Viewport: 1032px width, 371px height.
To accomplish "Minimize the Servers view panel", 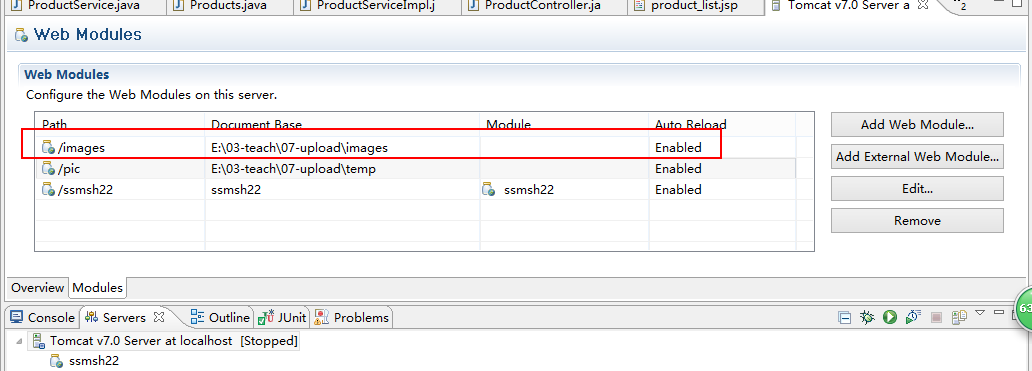I will 998,312.
